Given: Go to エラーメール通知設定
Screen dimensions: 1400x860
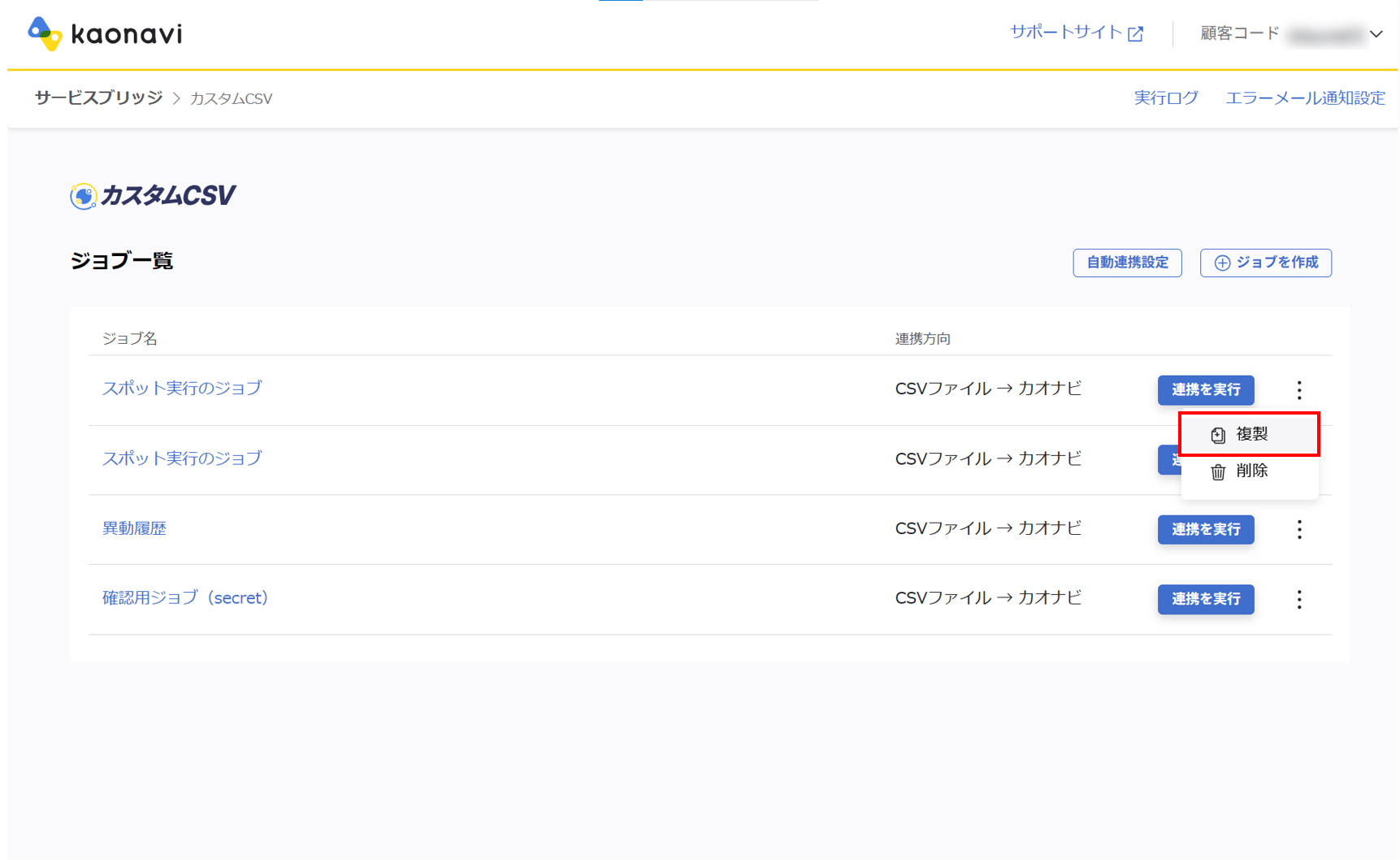Looking at the screenshot, I should click(x=1304, y=98).
